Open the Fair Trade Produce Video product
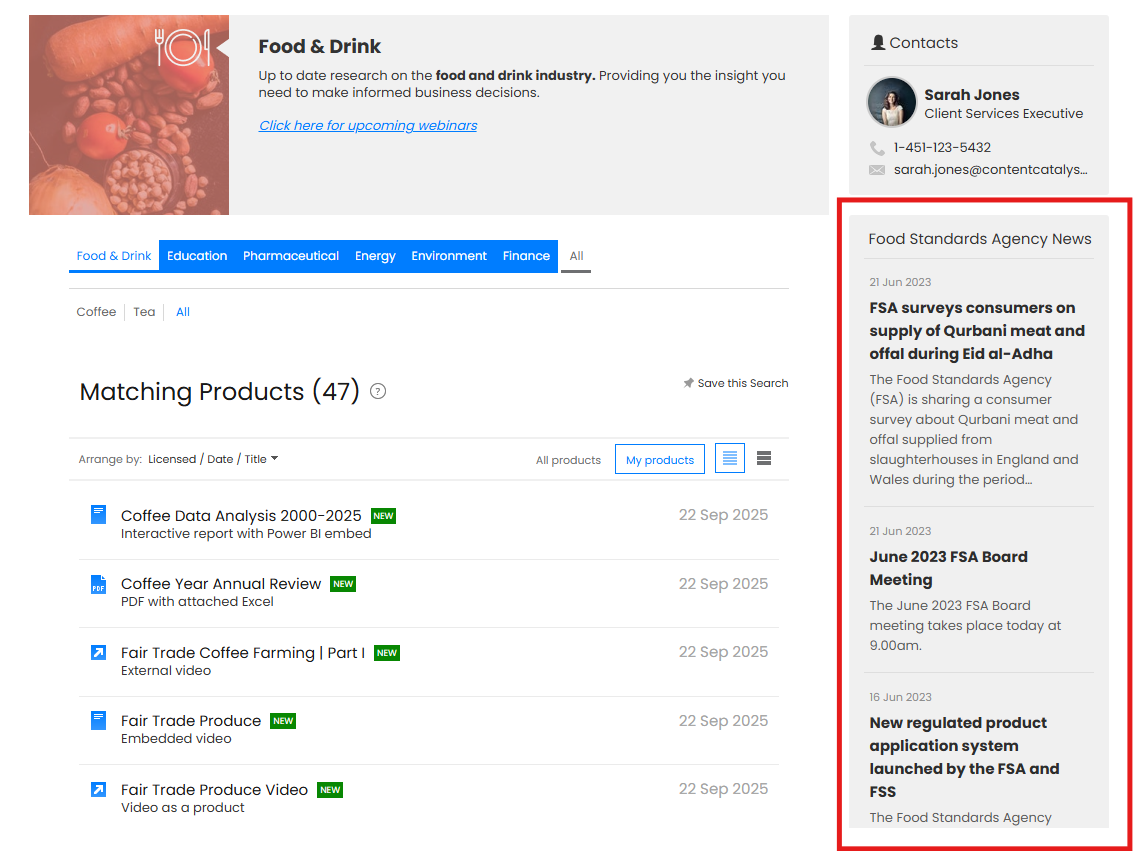Image resolution: width=1133 pixels, height=851 pixels. pos(214,790)
